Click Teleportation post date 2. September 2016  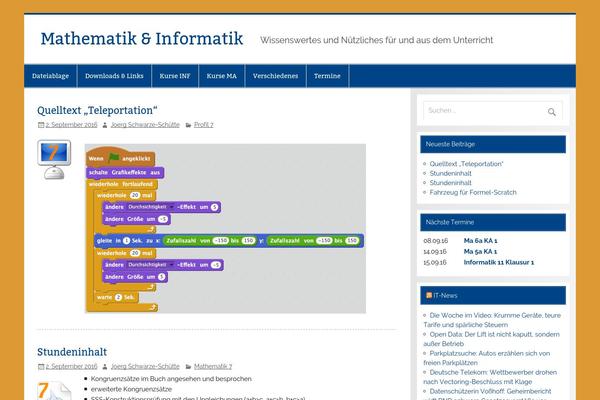[x=72, y=125]
